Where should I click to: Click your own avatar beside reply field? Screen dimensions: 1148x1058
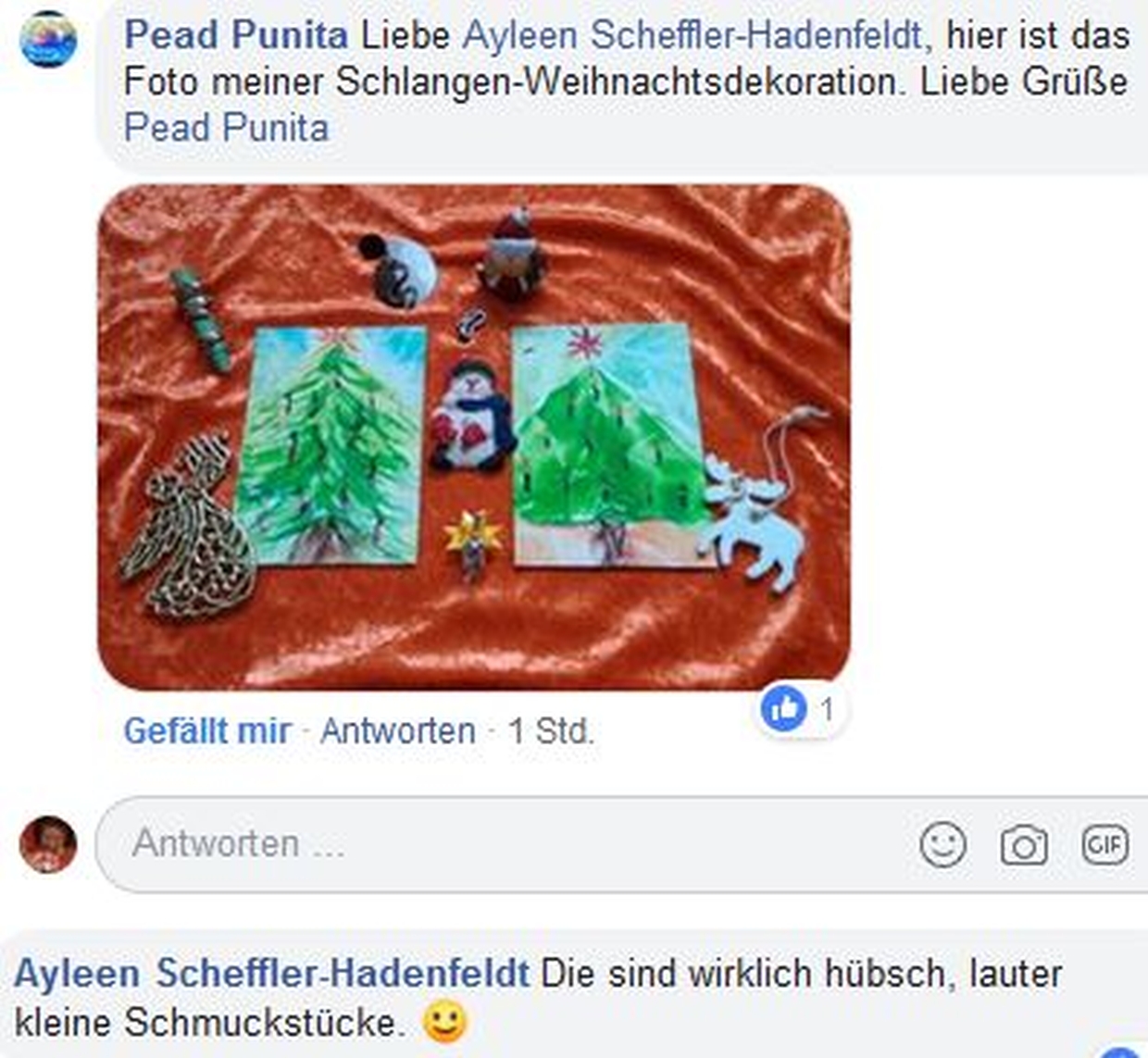[x=48, y=844]
